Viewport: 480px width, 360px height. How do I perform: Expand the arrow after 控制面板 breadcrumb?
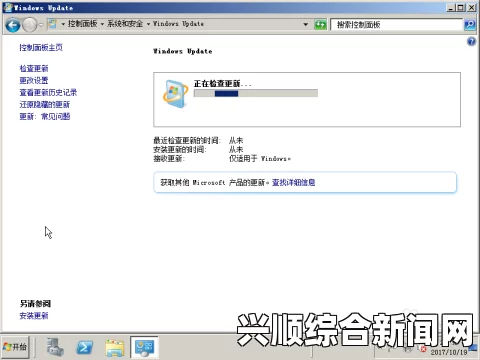102,24
